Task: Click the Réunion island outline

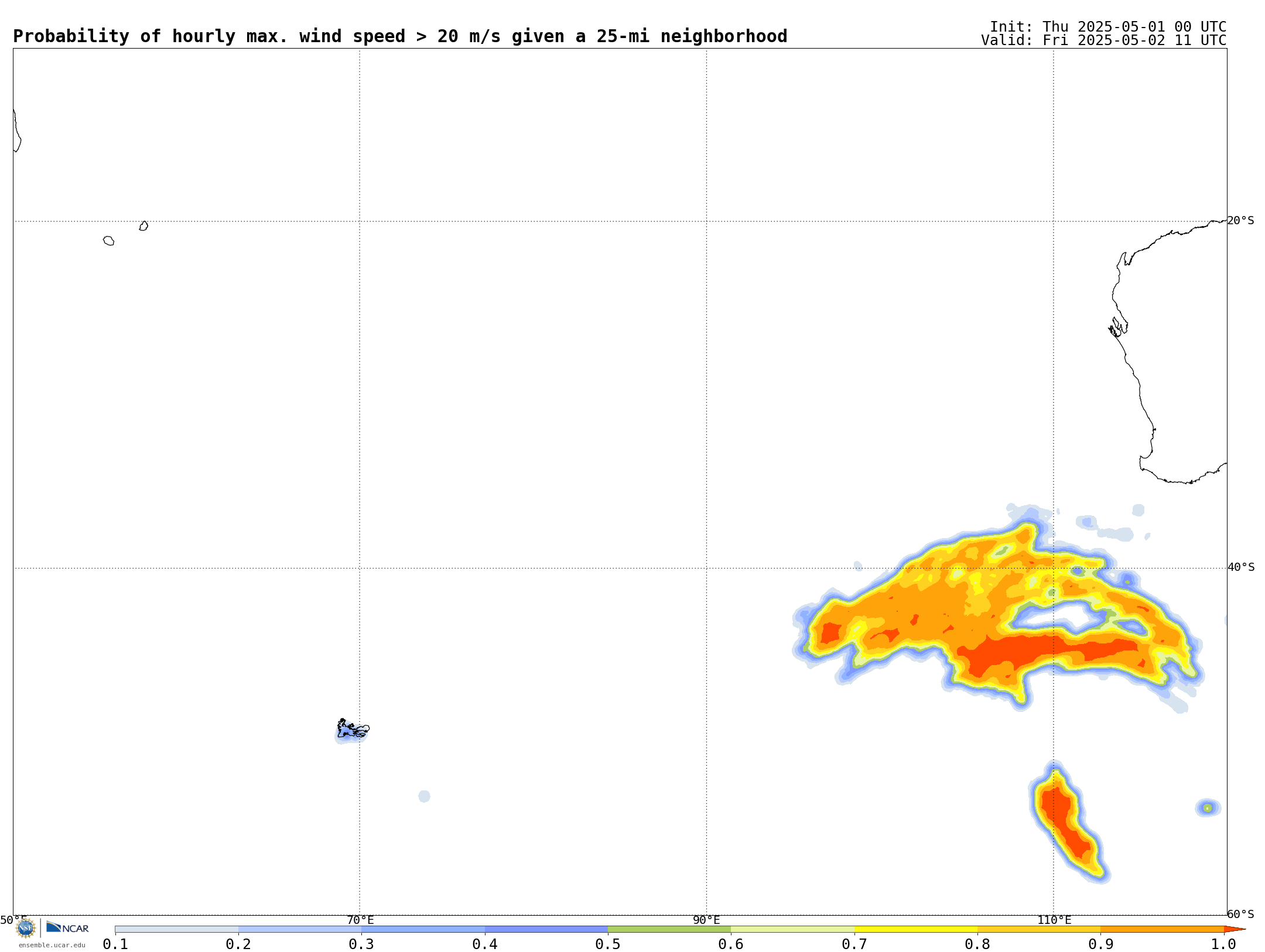Action: [x=109, y=241]
